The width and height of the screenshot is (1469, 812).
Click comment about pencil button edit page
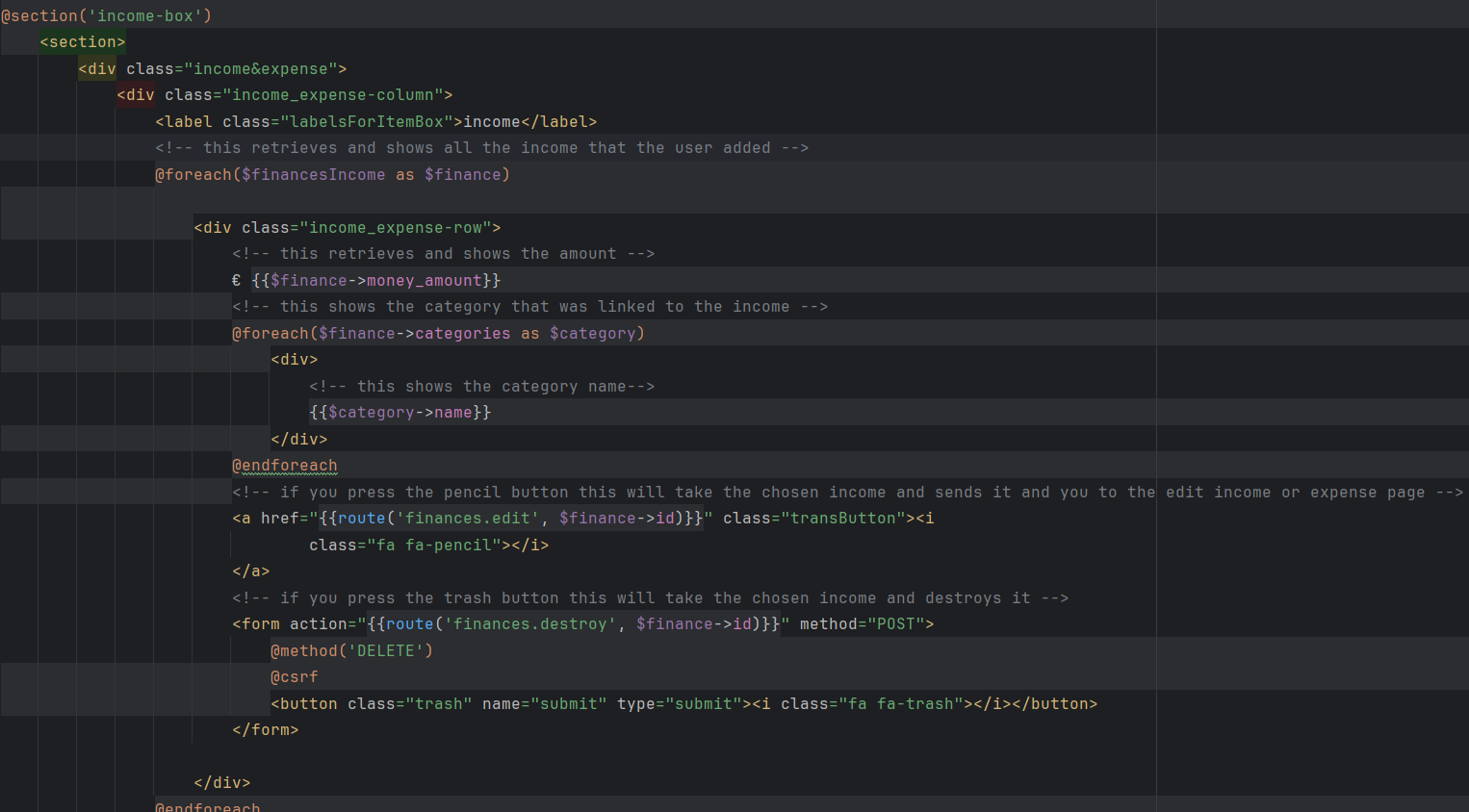[x=848, y=493]
